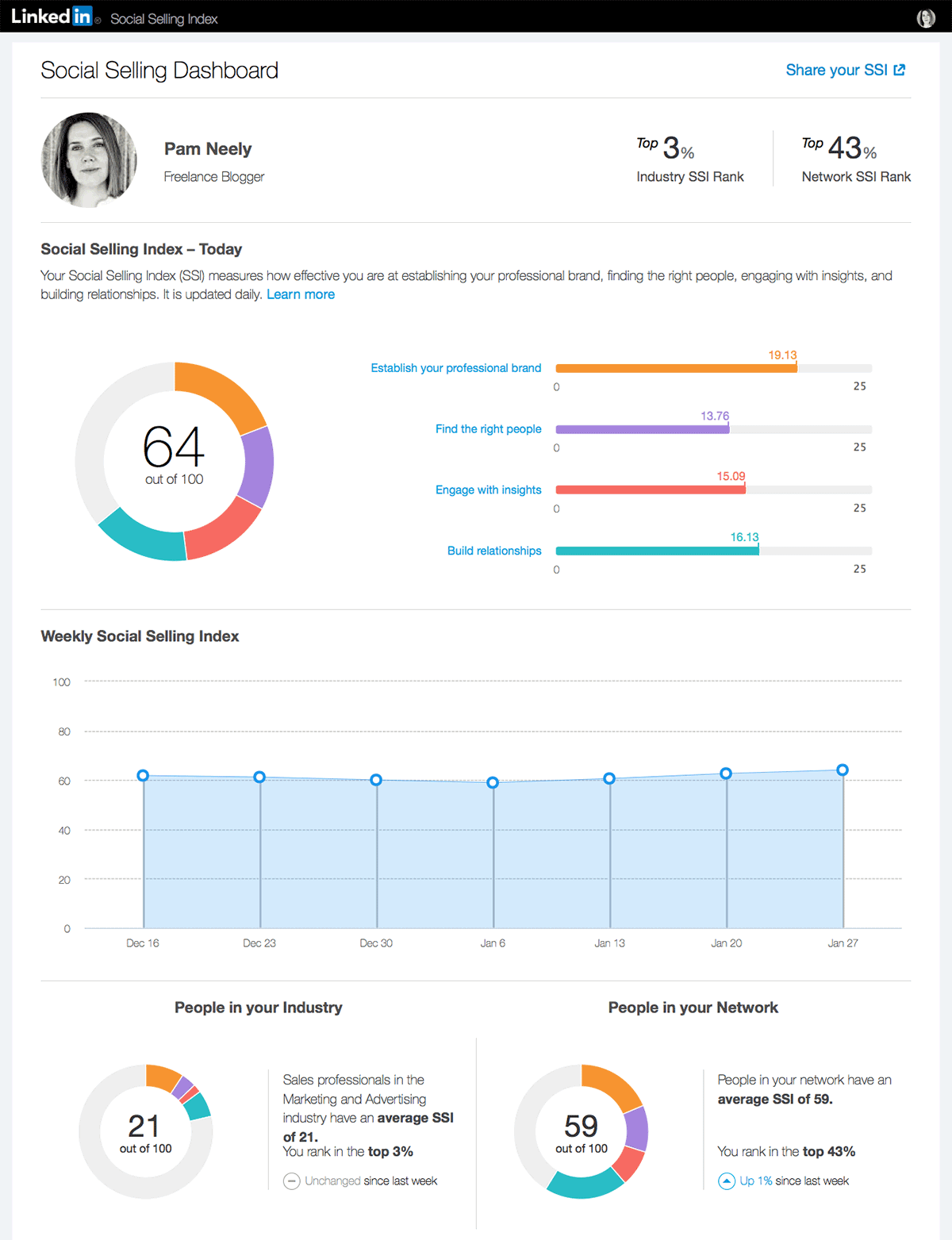The height and width of the screenshot is (1240, 952).
Task: Open Build relationships link
Action: pyautogui.click(x=494, y=551)
